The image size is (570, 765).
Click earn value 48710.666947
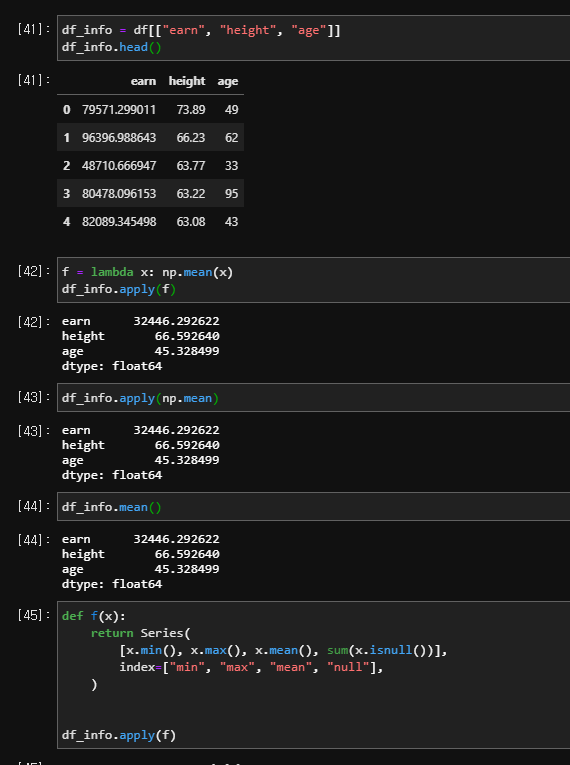tap(119, 165)
